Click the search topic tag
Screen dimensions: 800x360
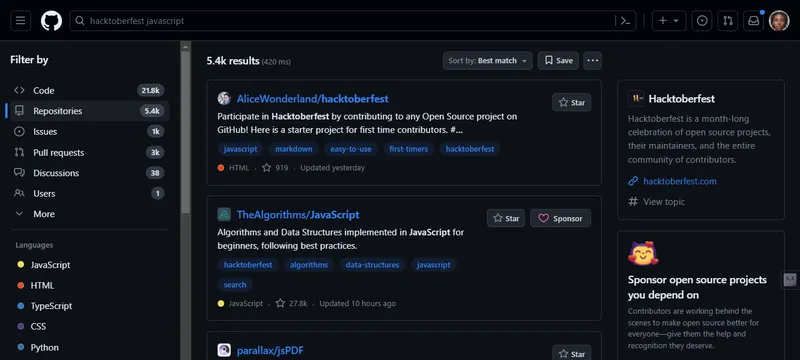pyautogui.click(x=235, y=285)
